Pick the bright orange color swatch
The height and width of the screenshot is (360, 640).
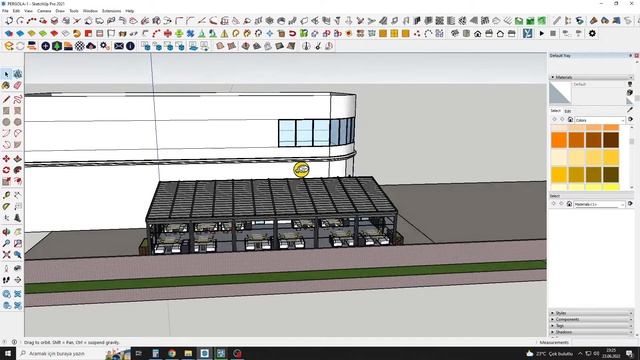coord(559,140)
